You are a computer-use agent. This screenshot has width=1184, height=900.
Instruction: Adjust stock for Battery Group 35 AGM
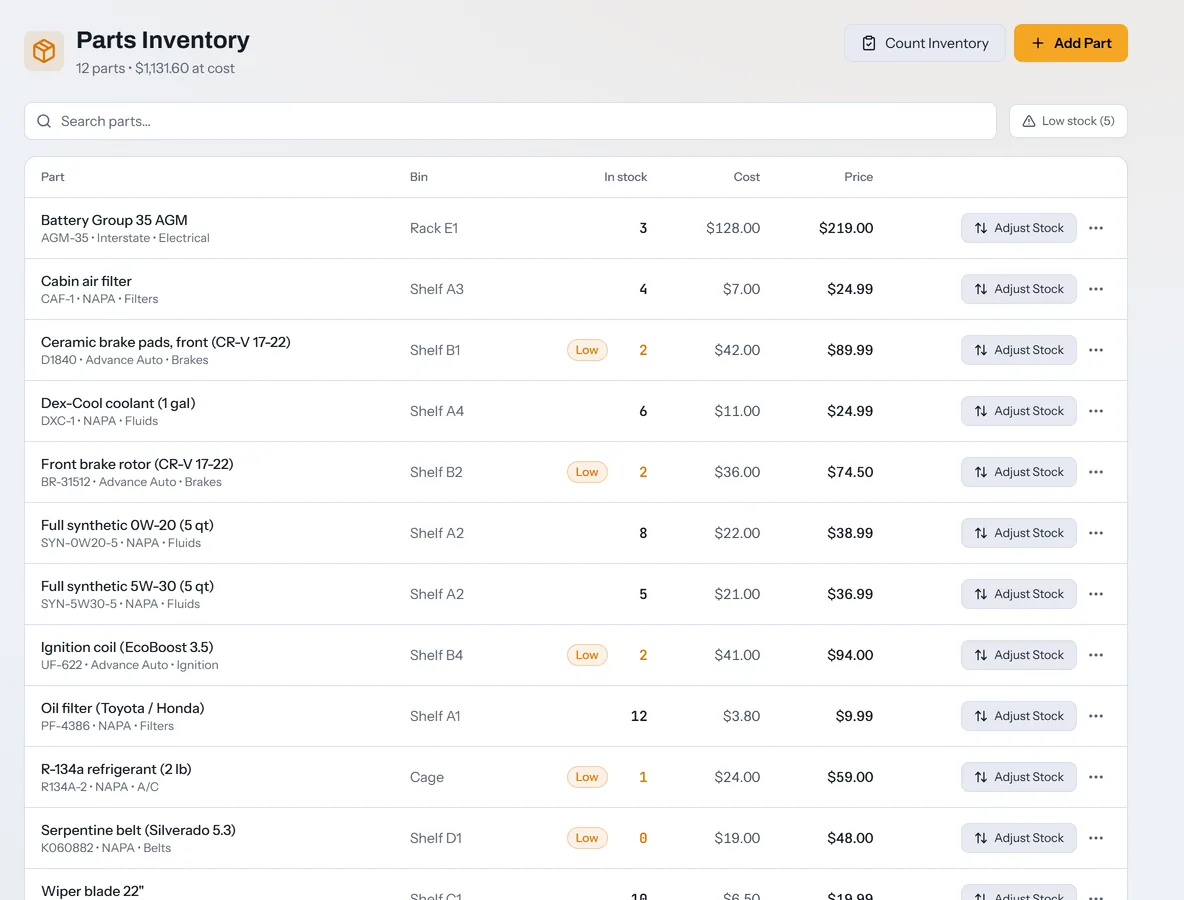[x=1019, y=228]
